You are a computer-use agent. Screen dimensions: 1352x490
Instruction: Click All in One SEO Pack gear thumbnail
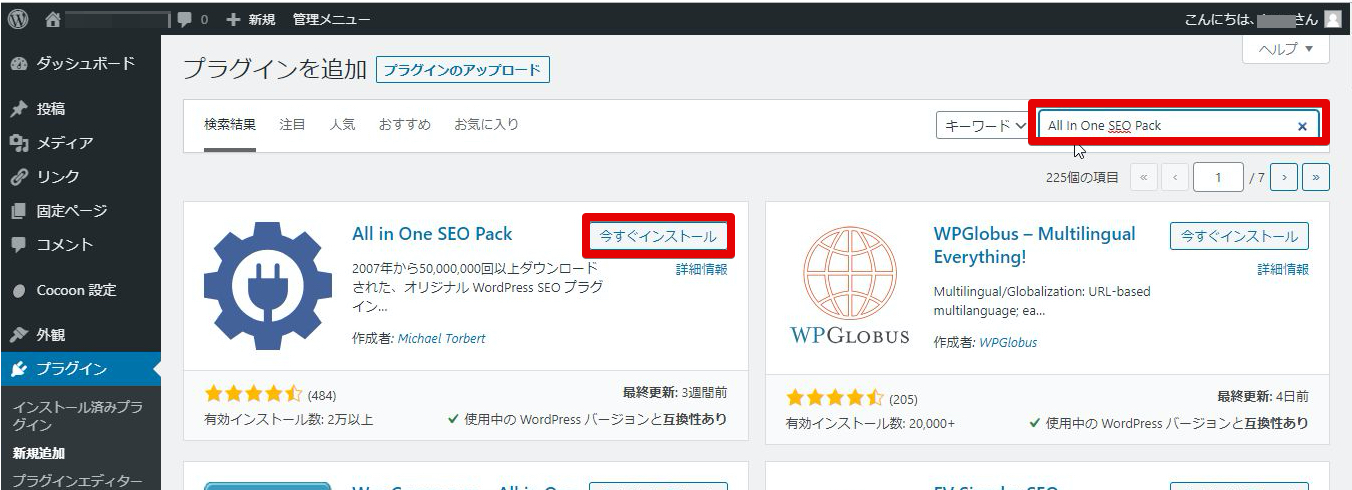pos(268,286)
